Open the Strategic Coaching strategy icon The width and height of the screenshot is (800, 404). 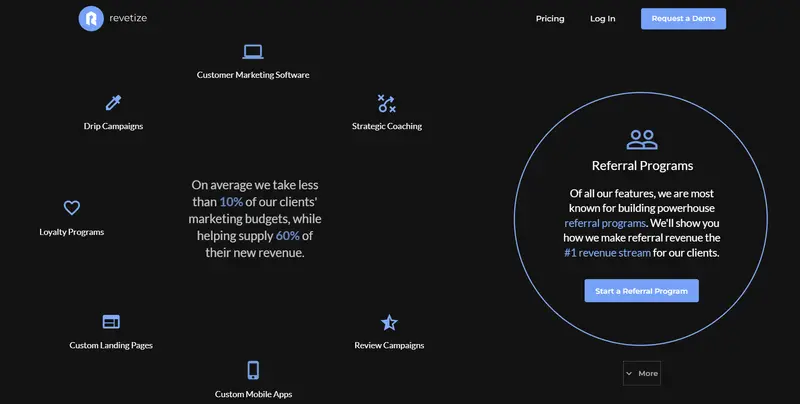(386, 103)
